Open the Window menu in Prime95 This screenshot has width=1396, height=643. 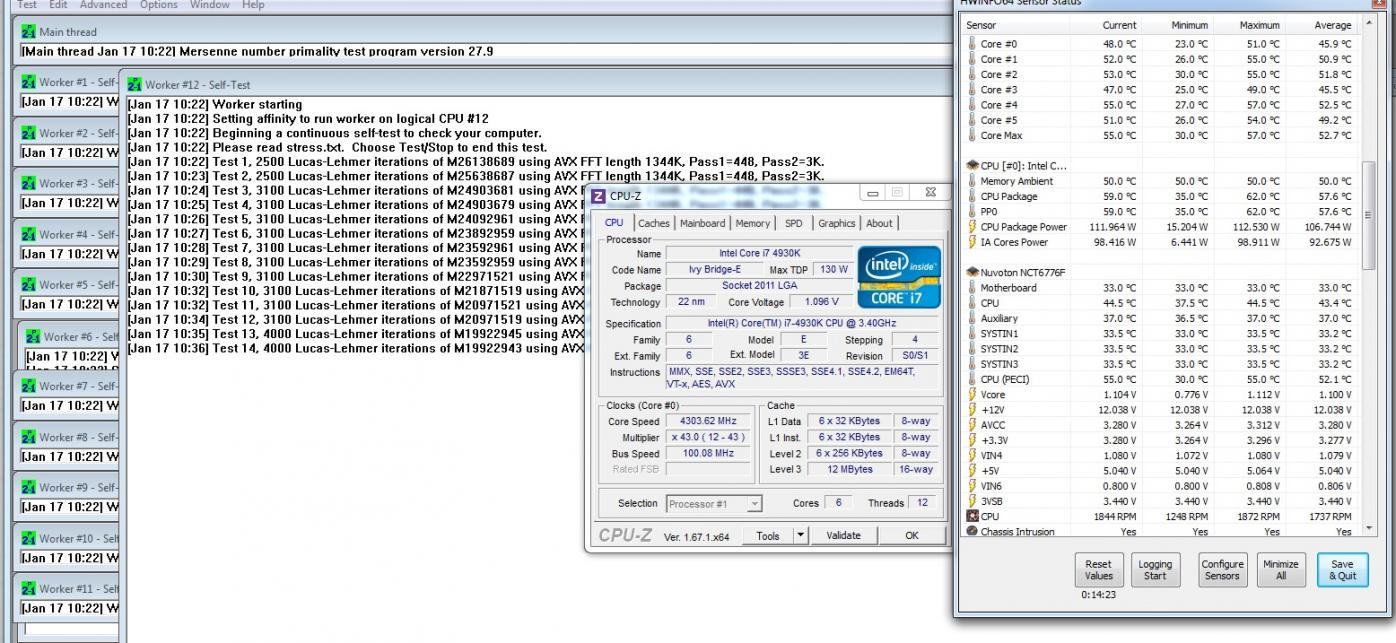[x=210, y=5]
